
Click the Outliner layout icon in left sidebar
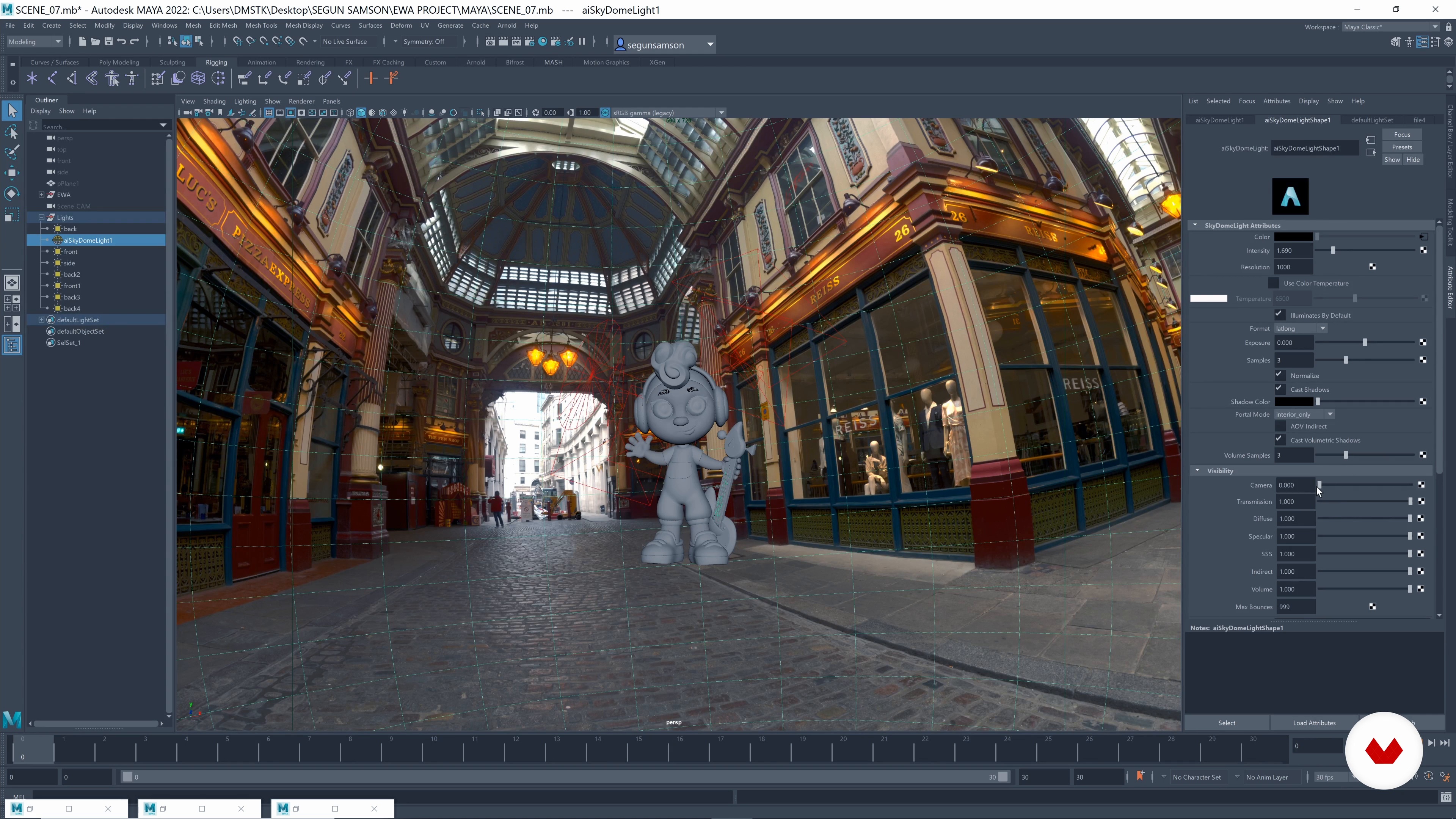click(12, 345)
